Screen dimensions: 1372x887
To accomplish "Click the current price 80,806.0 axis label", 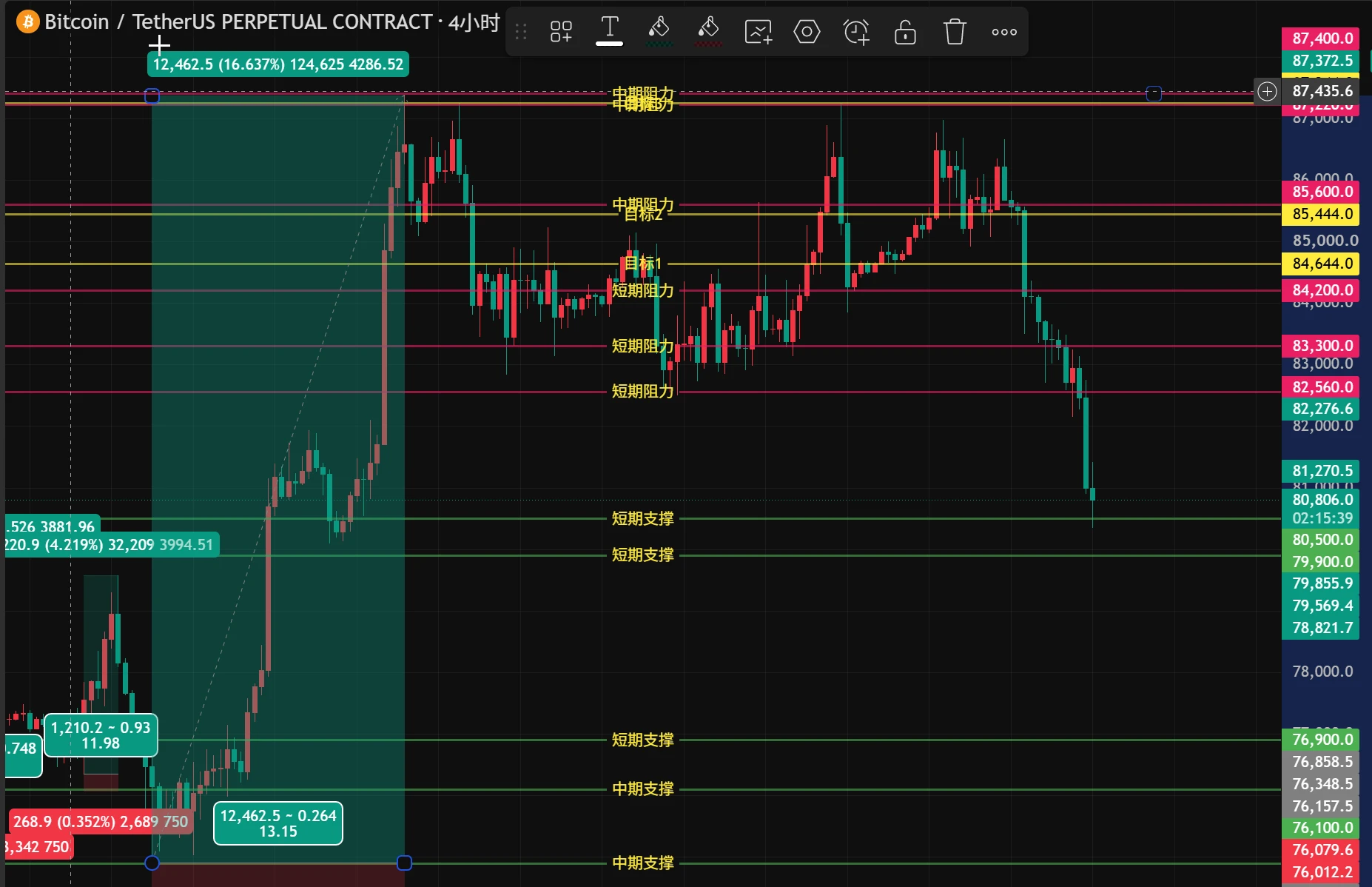I will [x=1320, y=500].
